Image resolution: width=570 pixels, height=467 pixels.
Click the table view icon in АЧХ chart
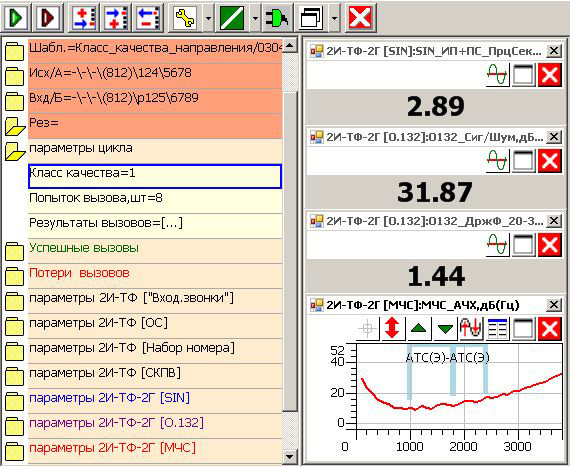[497, 328]
